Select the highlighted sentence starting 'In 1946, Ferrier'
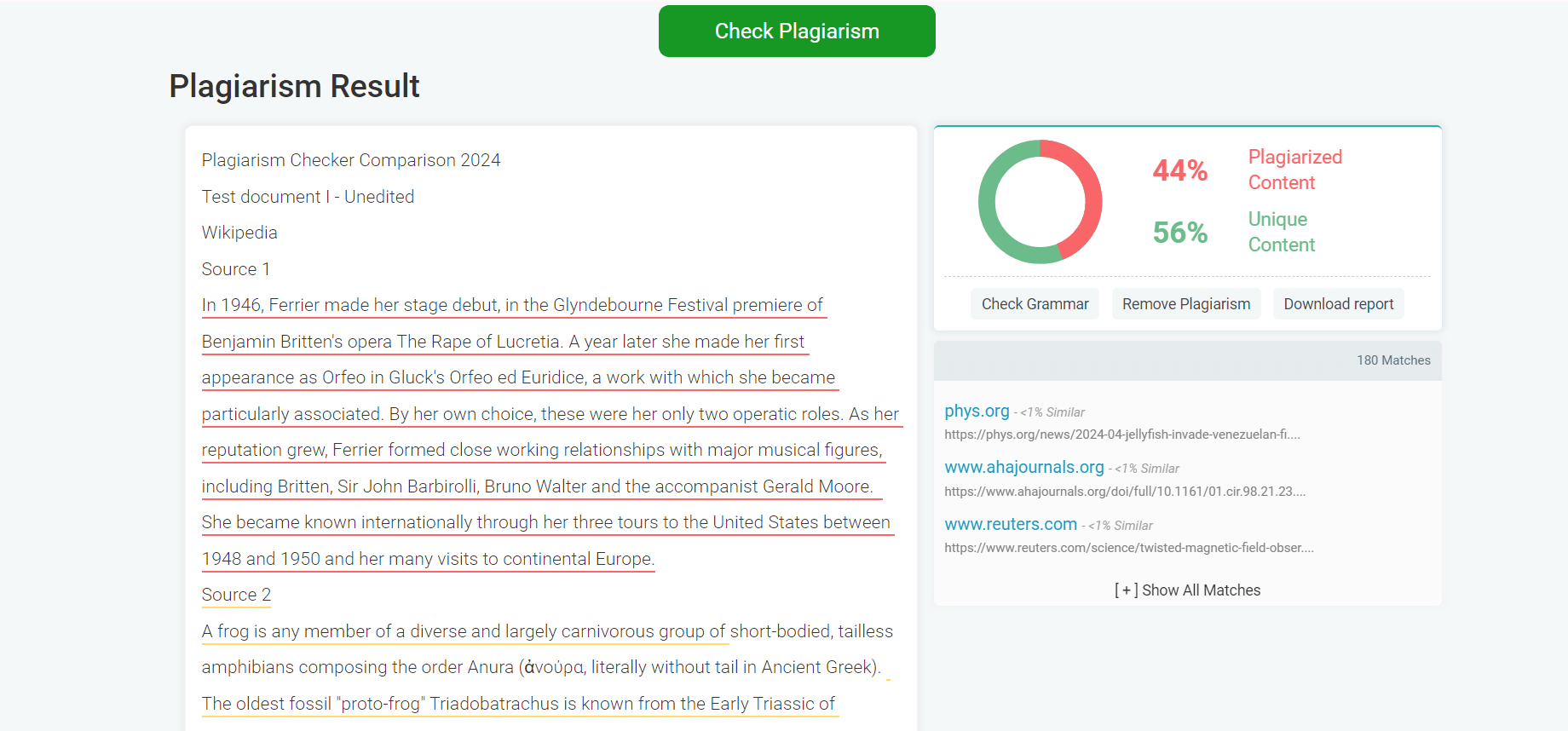Screen dimensions: 1568x731 511,305
